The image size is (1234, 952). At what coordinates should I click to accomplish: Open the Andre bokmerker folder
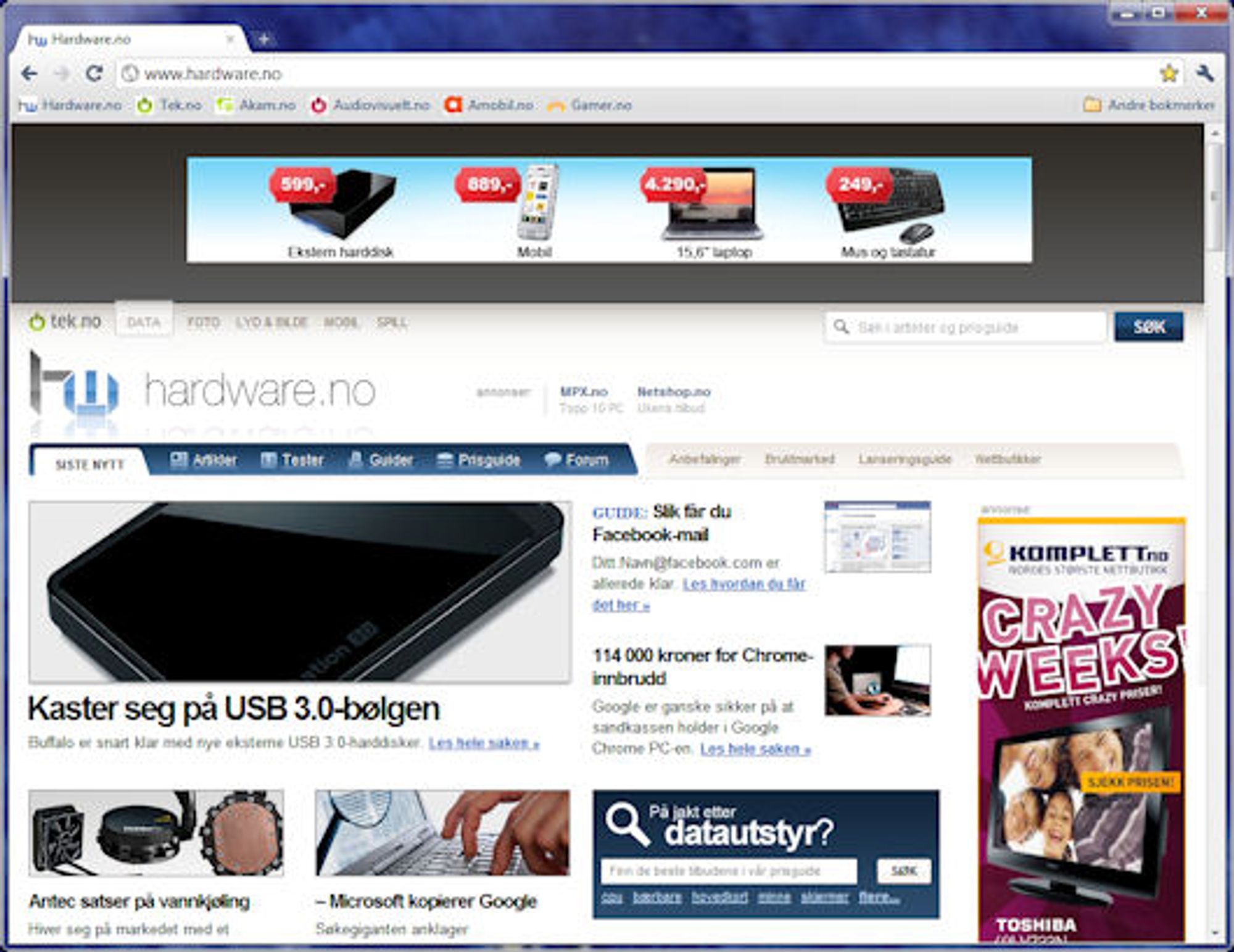pyautogui.click(x=1149, y=106)
